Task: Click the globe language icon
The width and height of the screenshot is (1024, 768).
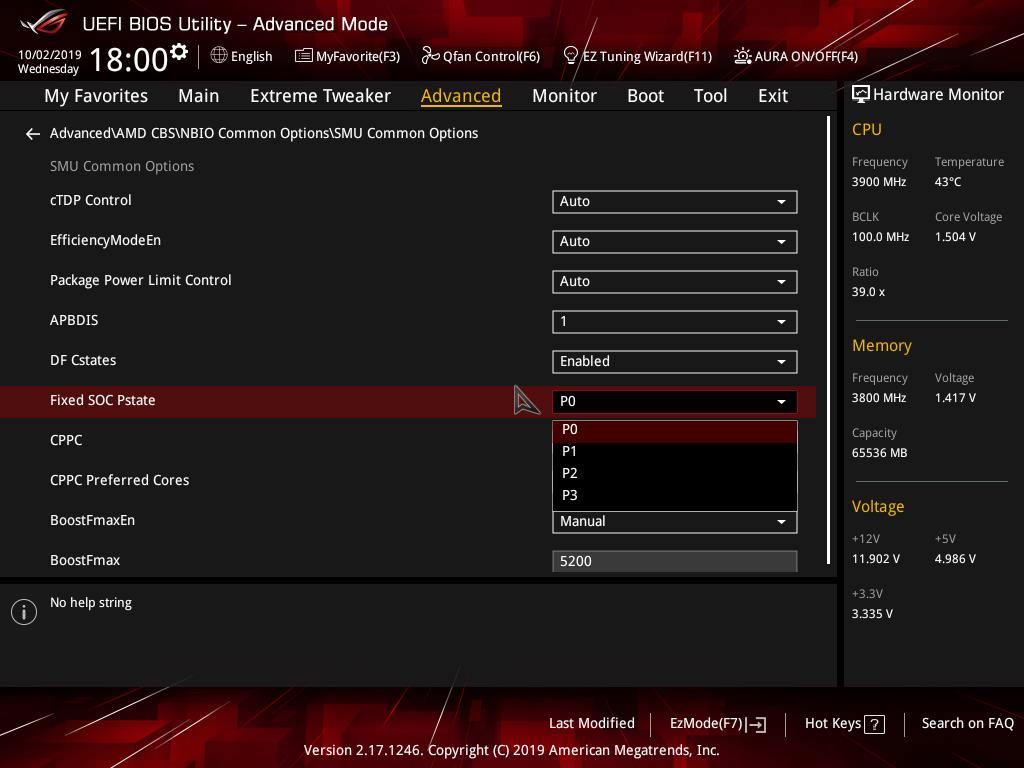Action: click(x=219, y=56)
